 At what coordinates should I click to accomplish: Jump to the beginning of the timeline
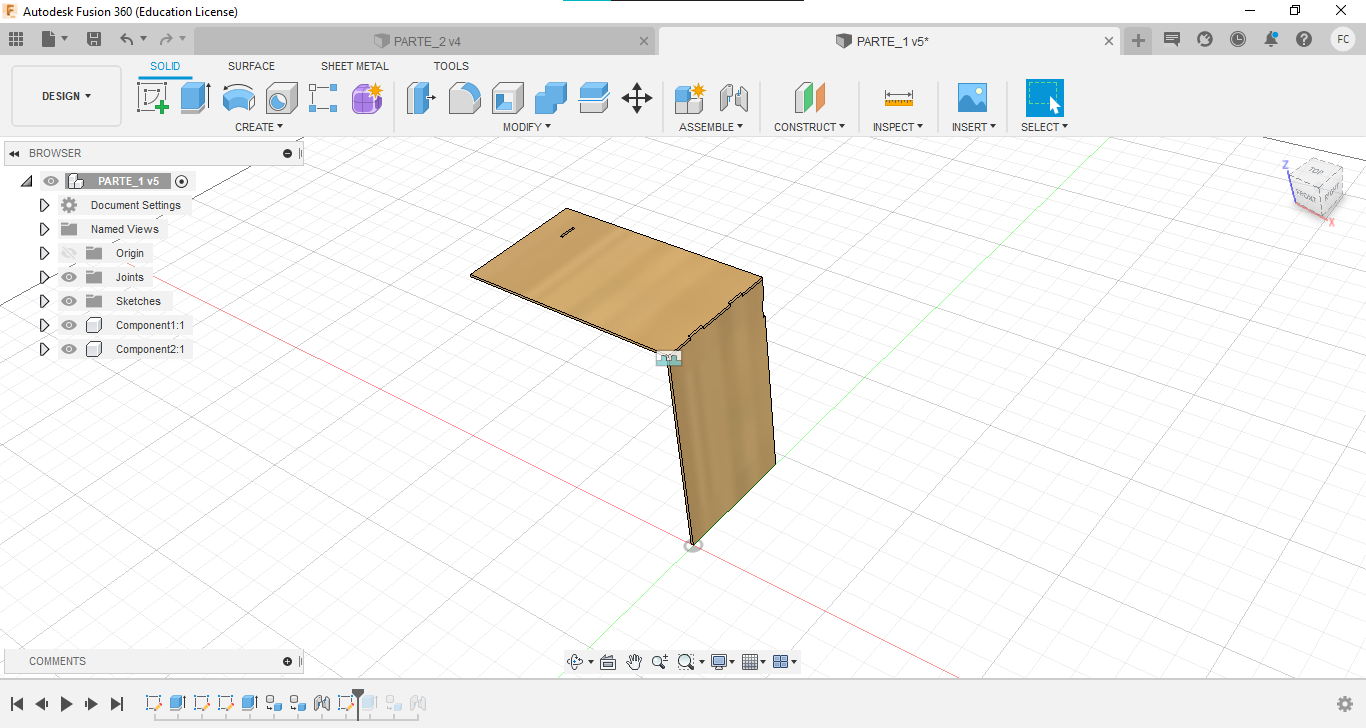(x=17, y=704)
